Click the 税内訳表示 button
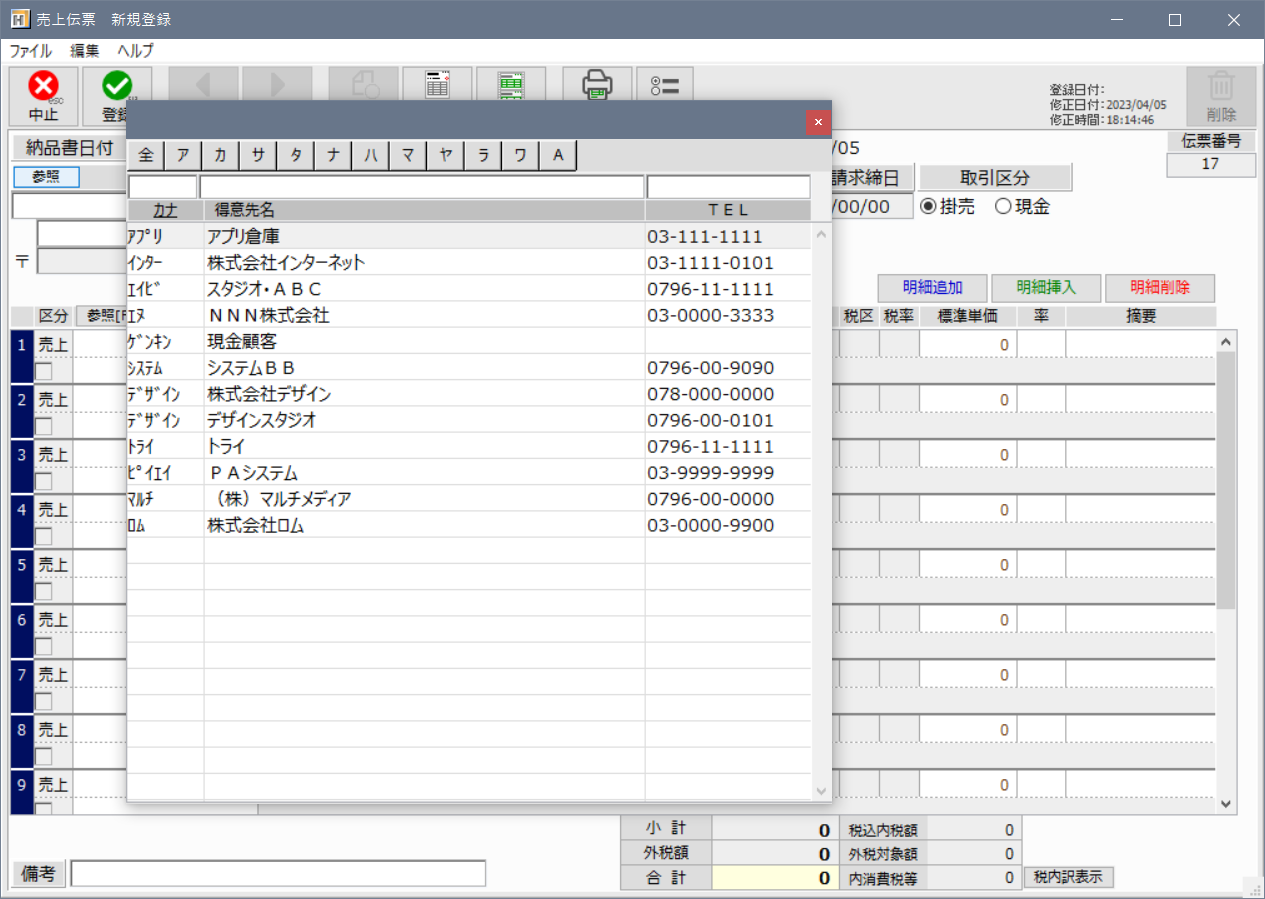The width and height of the screenshot is (1265, 899). point(1068,877)
